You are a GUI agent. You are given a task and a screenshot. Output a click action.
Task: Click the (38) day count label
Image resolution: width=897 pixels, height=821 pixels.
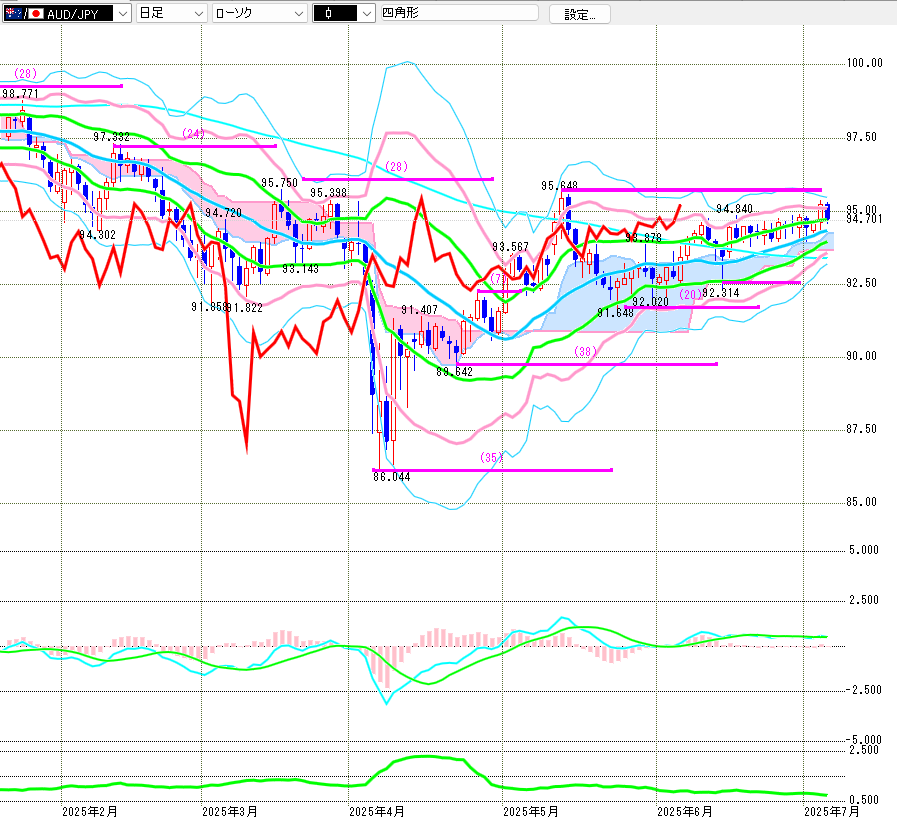tap(585, 351)
